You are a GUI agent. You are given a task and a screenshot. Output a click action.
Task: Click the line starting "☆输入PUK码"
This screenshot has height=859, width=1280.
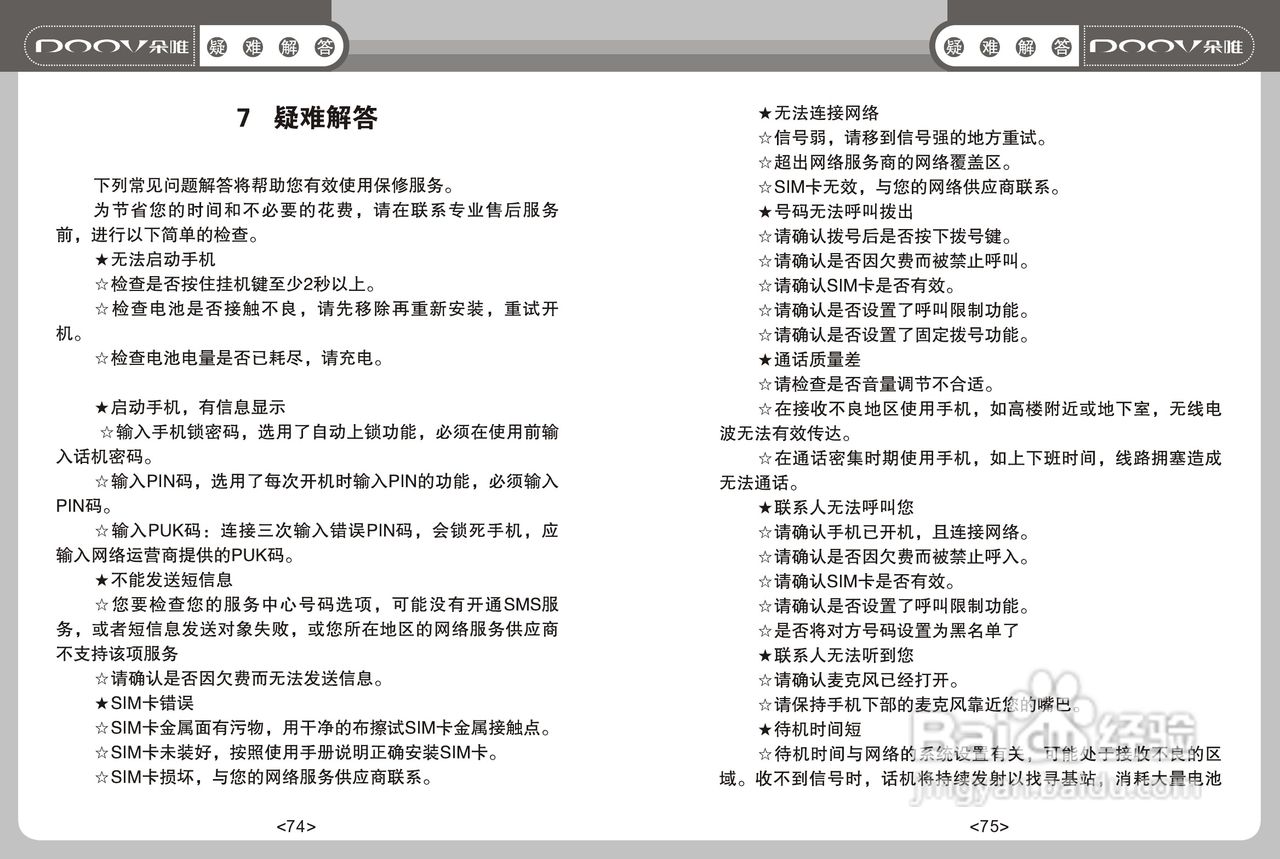326,530
